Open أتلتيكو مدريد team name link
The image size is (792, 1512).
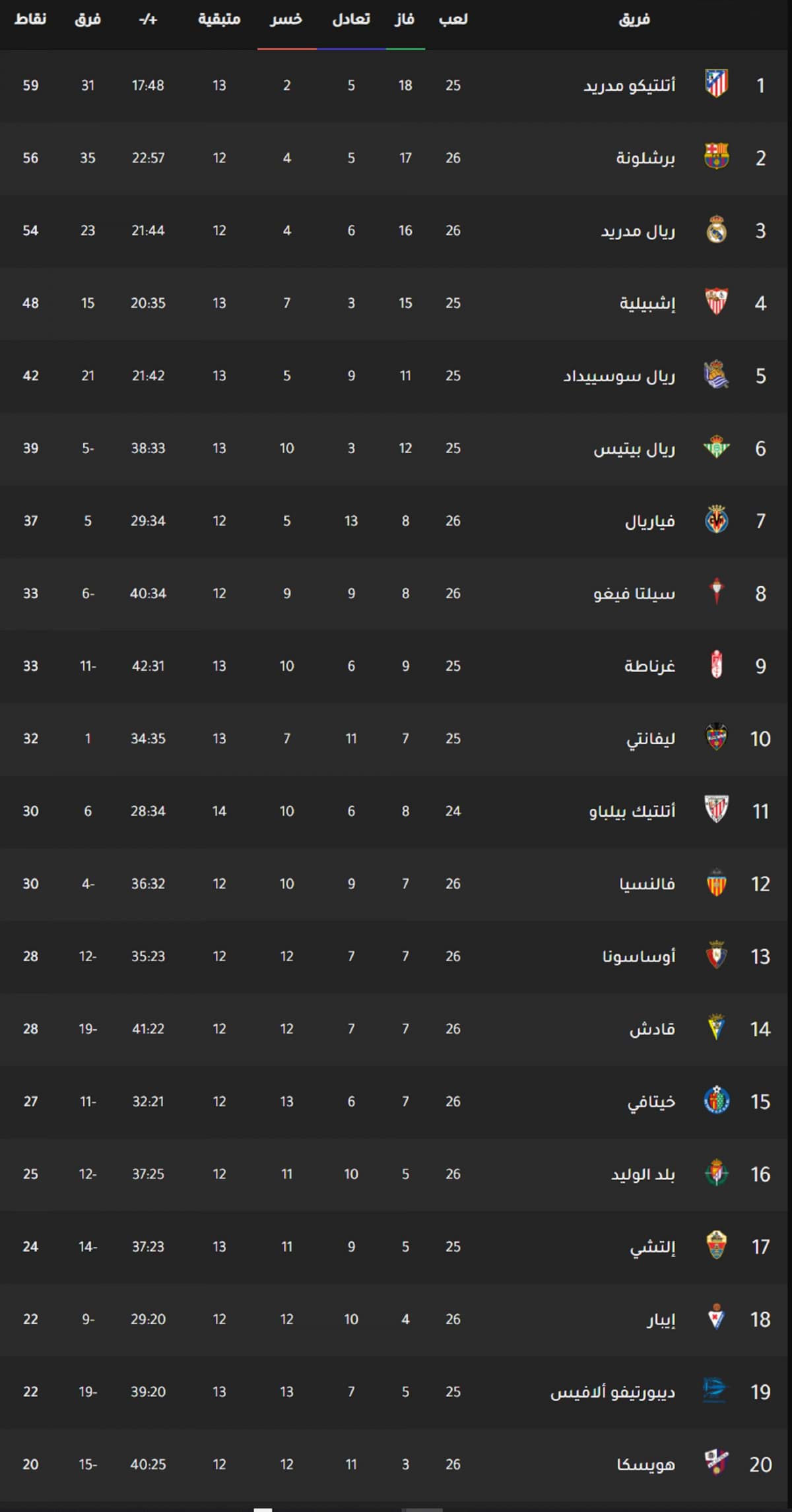pyautogui.click(x=629, y=86)
